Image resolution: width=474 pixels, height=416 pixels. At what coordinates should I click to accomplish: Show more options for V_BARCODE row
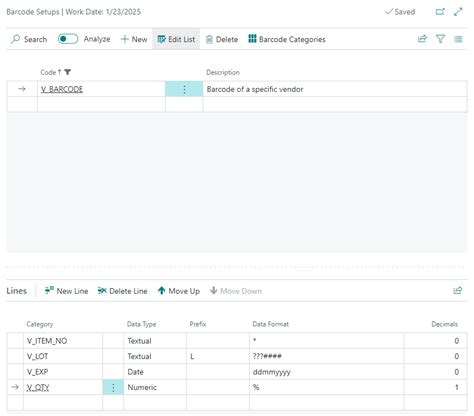coord(184,89)
